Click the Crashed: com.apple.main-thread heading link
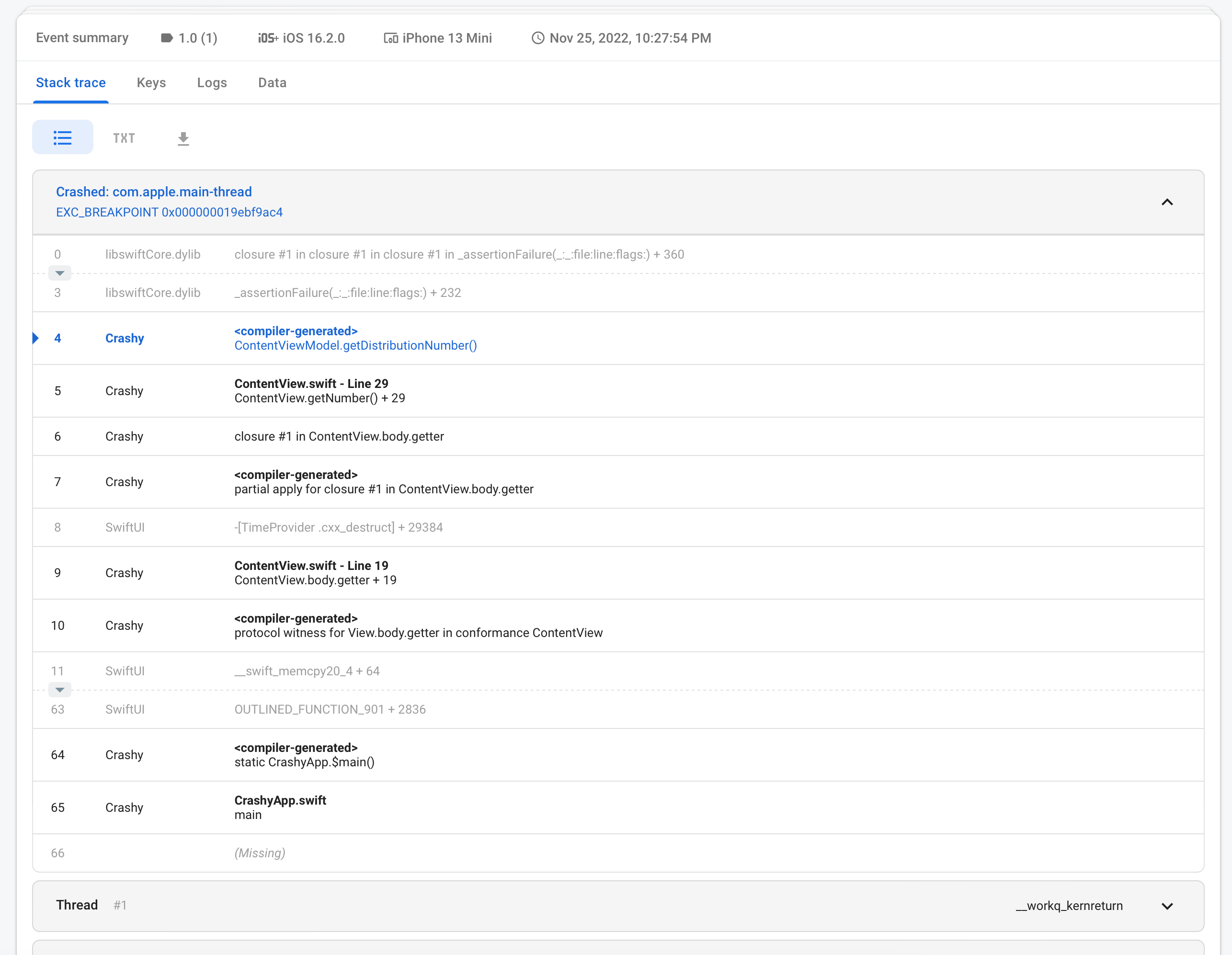 [153, 191]
